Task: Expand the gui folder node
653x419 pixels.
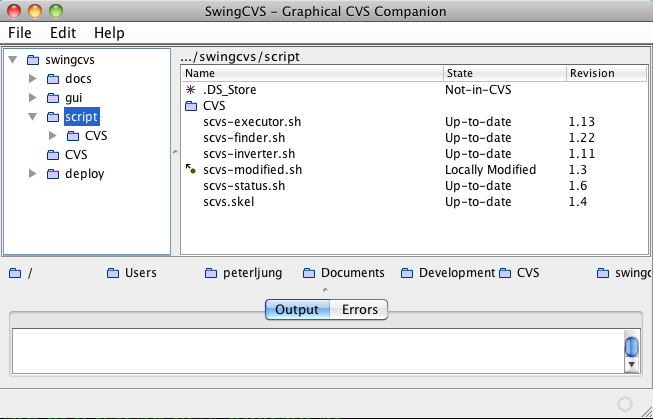Action: 32,97
